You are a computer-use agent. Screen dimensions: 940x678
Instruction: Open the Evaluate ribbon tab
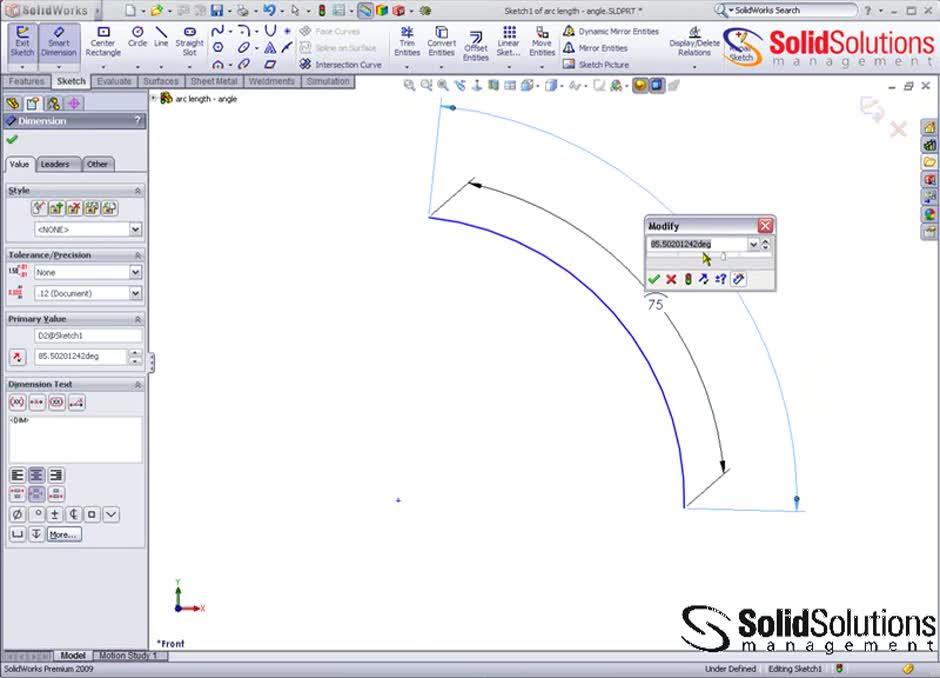[113, 82]
